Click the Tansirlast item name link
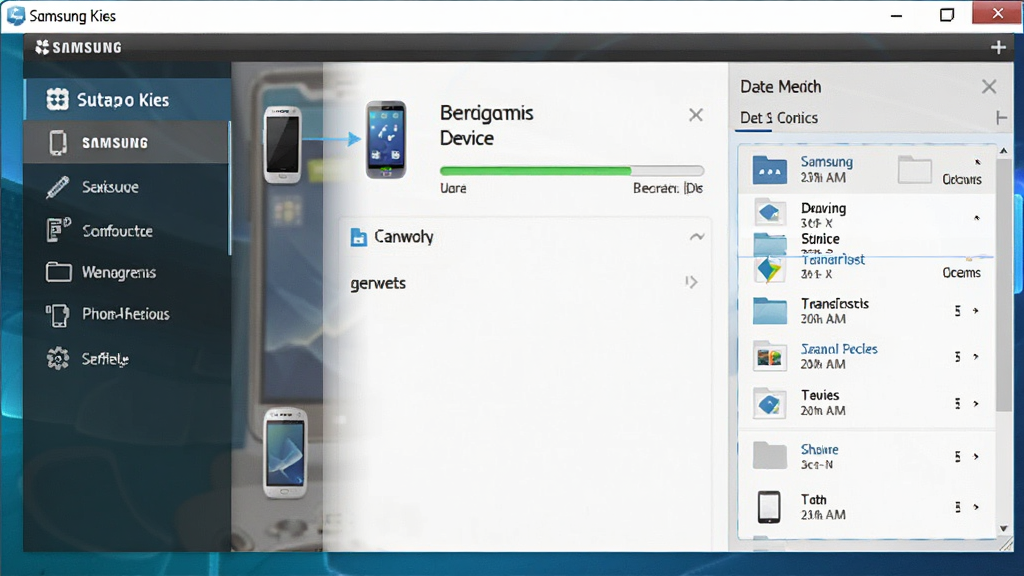Image resolution: width=1024 pixels, height=576 pixels. (x=833, y=259)
